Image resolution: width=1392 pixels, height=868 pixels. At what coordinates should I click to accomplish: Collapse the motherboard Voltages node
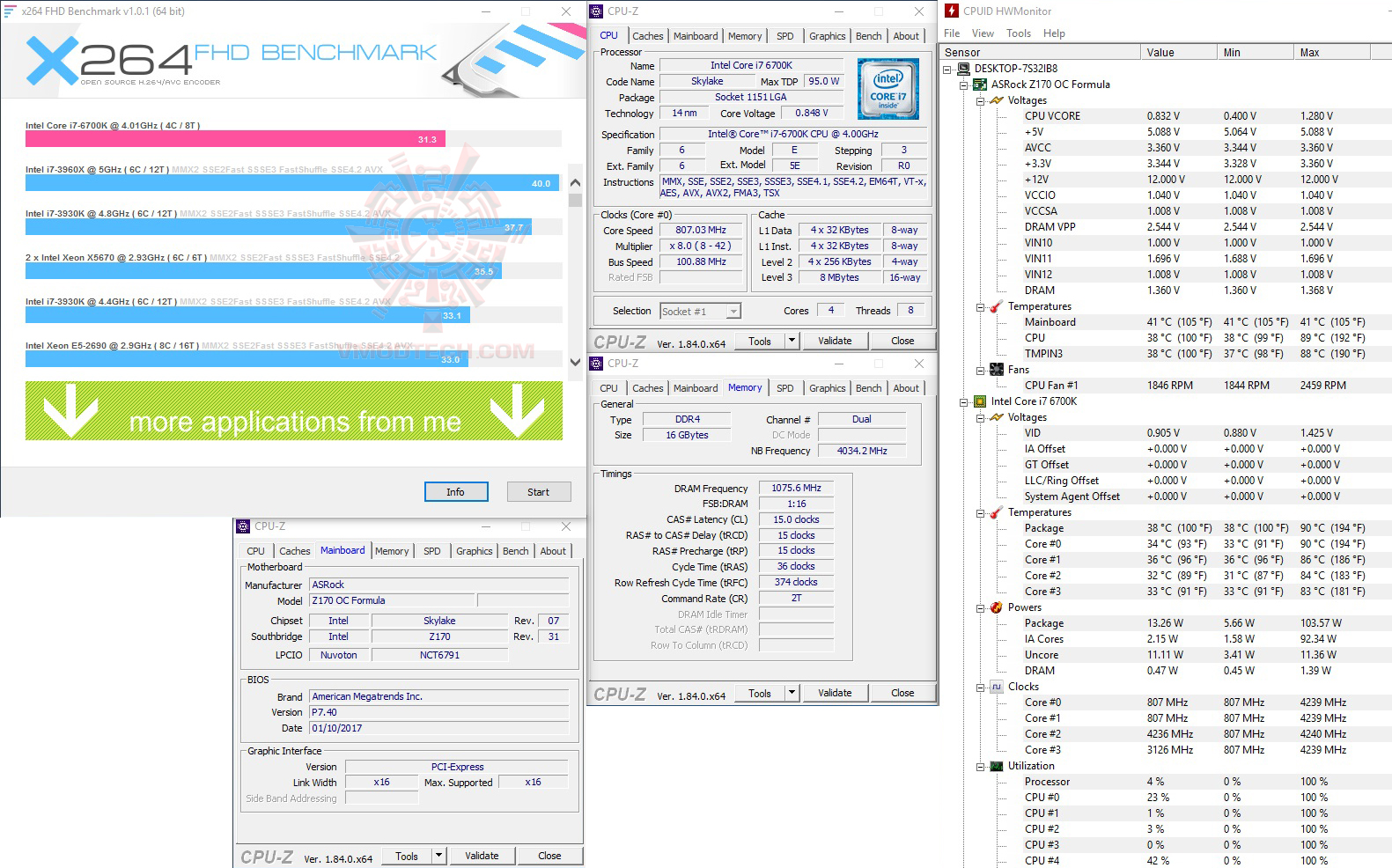[981, 100]
